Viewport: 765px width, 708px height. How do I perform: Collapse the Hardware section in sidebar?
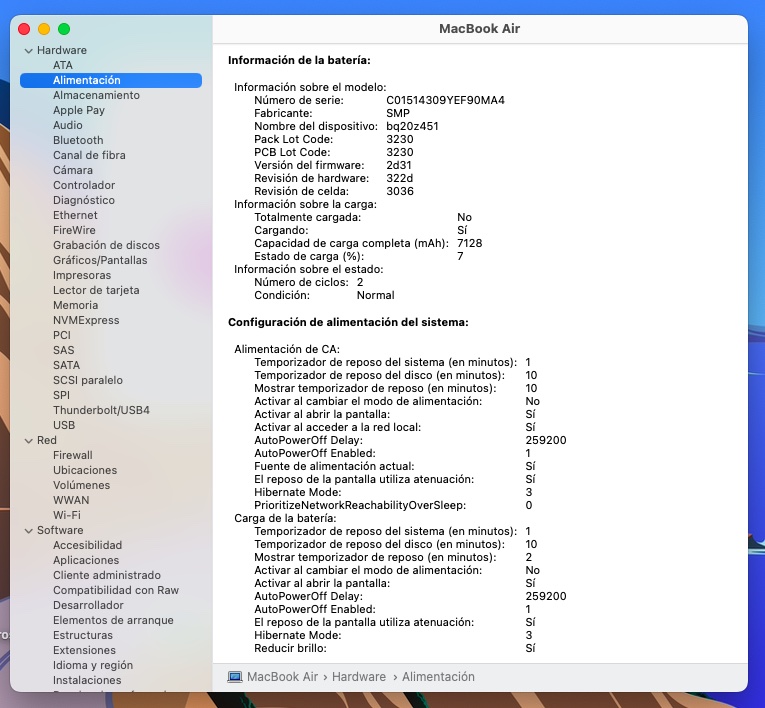[x=28, y=50]
